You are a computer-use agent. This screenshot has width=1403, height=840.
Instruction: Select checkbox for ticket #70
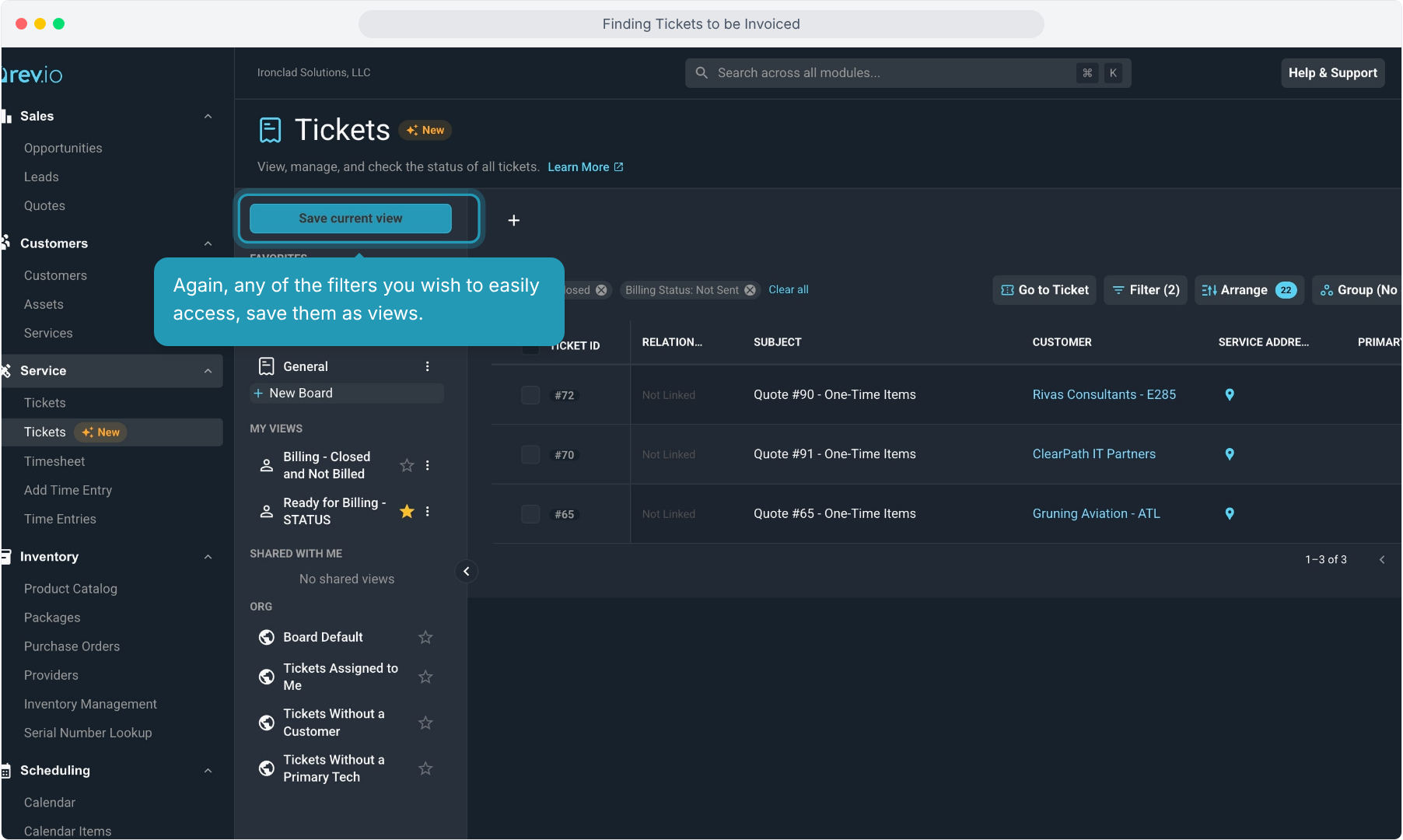coord(530,454)
